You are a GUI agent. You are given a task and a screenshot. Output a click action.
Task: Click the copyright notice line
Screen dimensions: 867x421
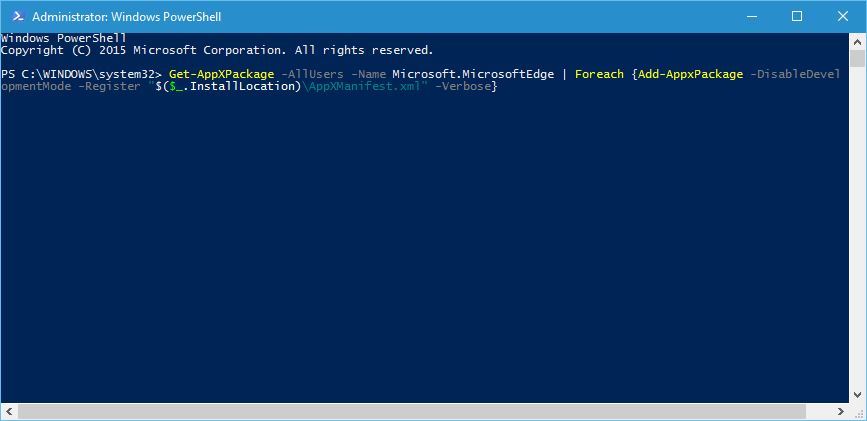217,50
